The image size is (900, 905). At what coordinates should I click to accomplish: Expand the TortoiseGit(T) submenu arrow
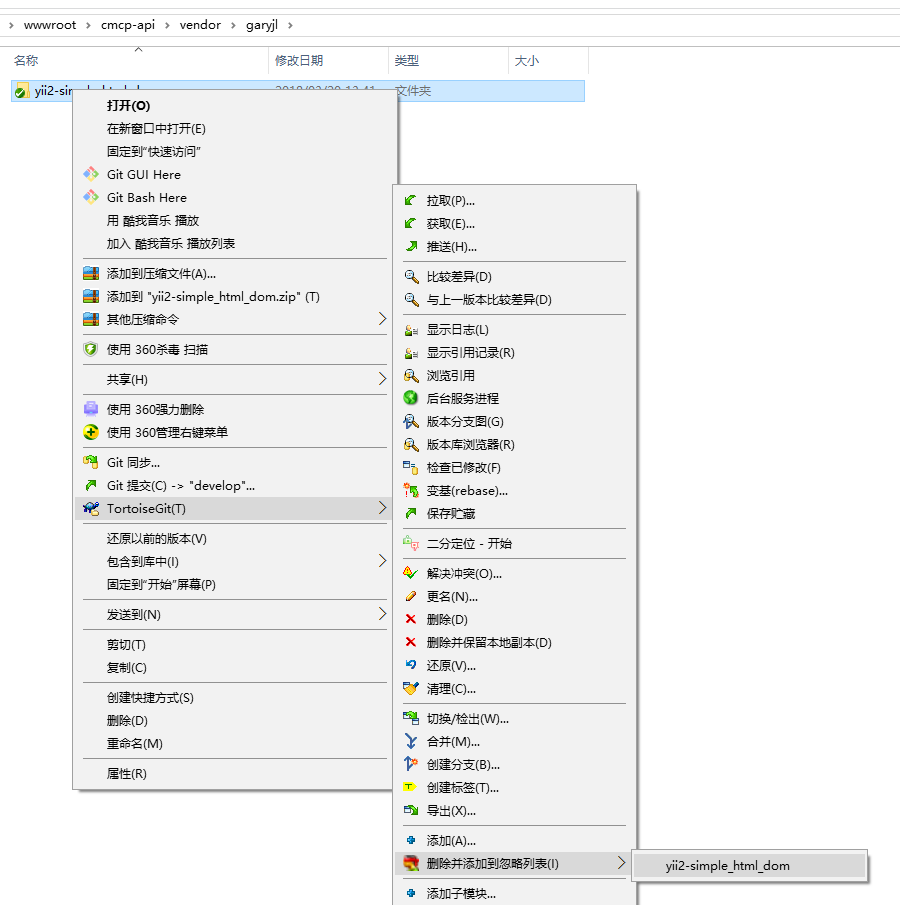pyautogui.click(x=382, y=508)
